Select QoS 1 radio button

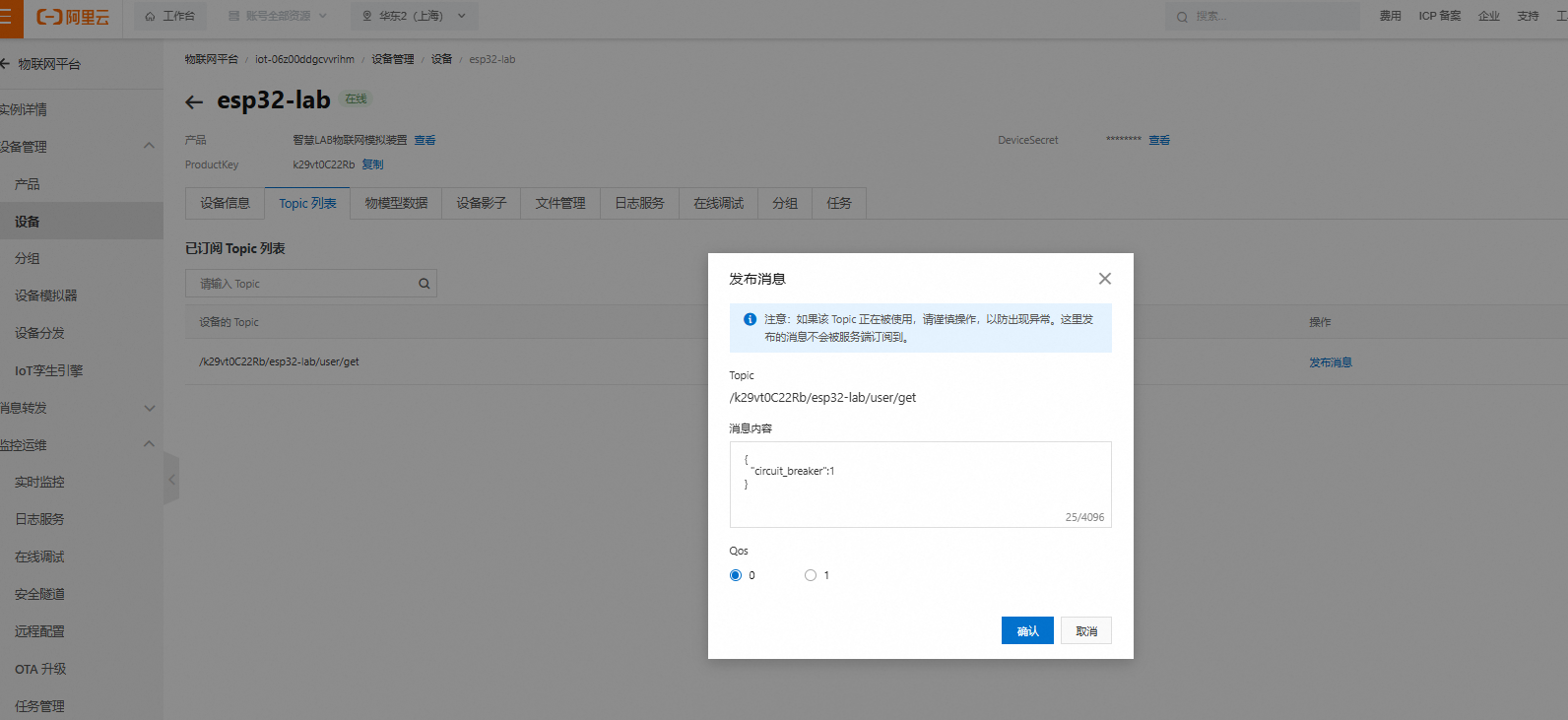click(811, 575)
